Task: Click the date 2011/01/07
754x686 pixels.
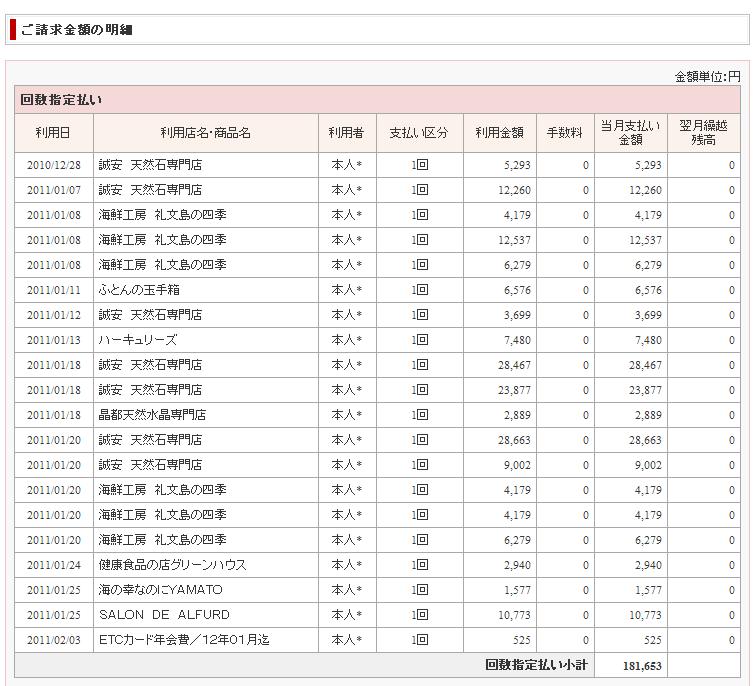Action: (54, 190)
